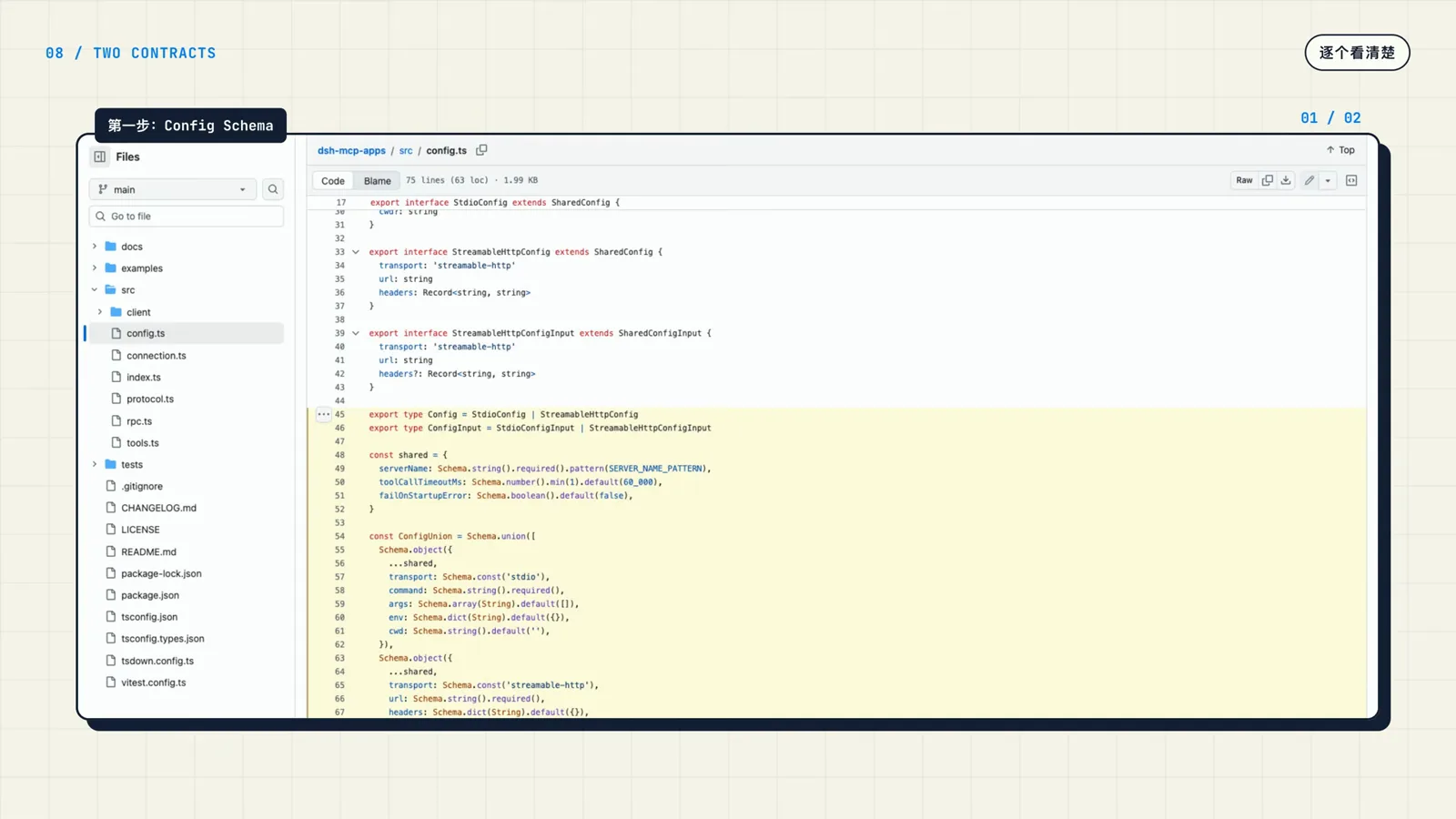Focus the Go to file input
1456x819 pixels.
tap(187, 217)
